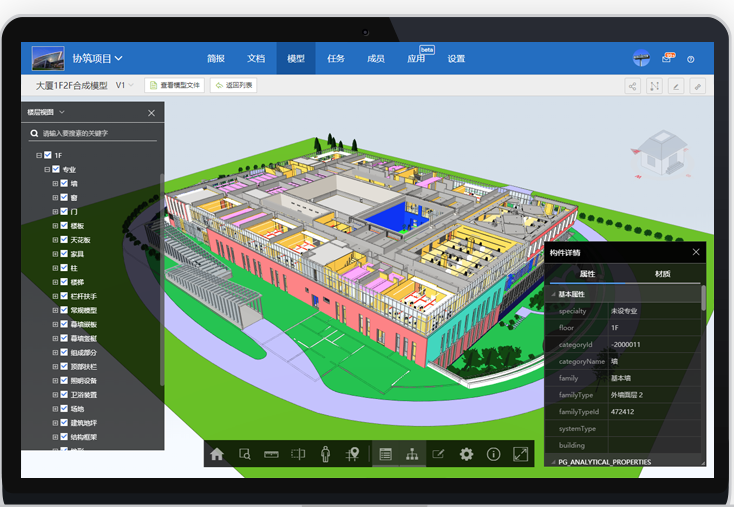Click the 查看模型文件 button
The image size is (734, 507).
175,86
